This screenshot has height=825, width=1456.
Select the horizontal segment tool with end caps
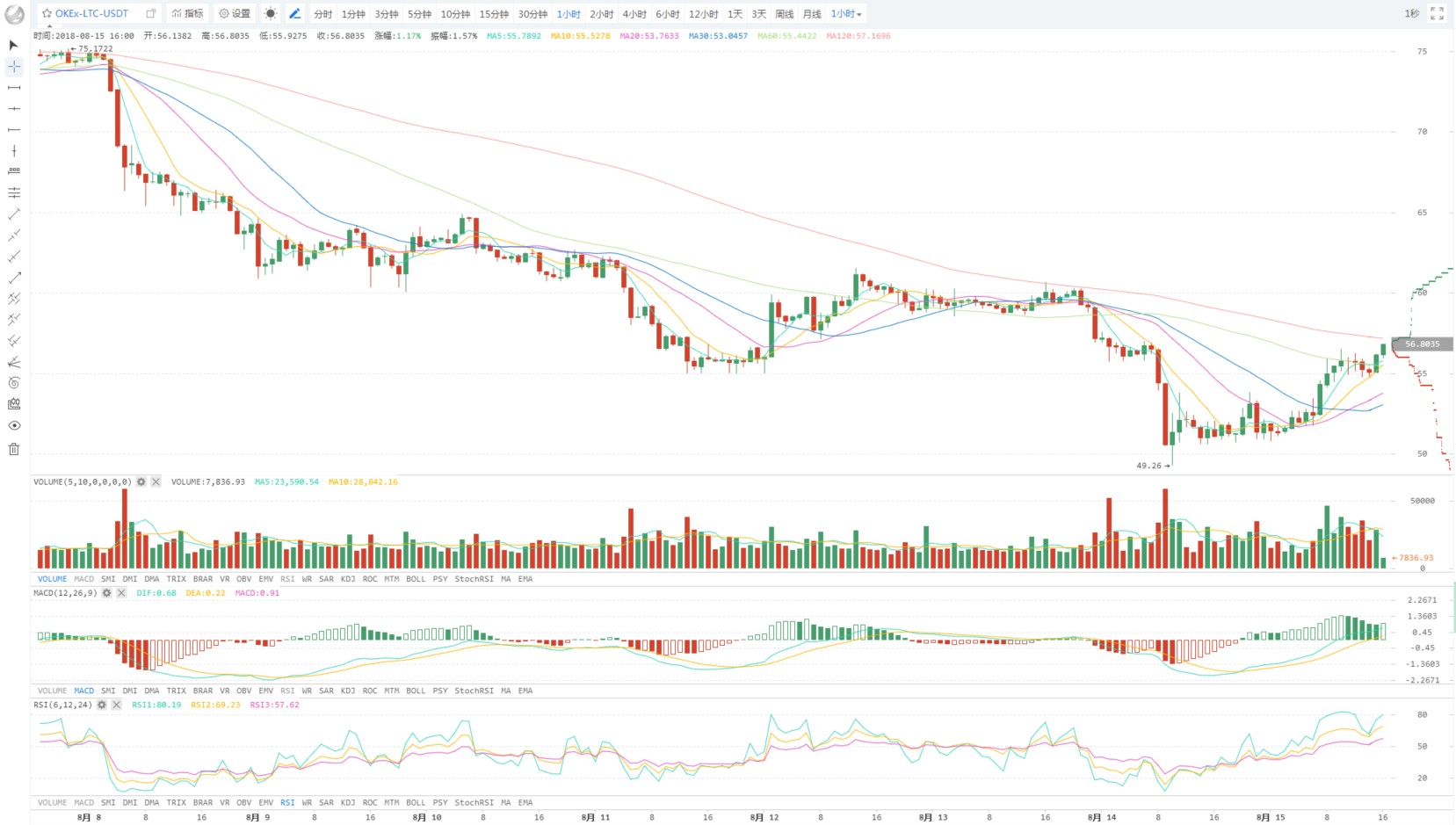(14, 88)
